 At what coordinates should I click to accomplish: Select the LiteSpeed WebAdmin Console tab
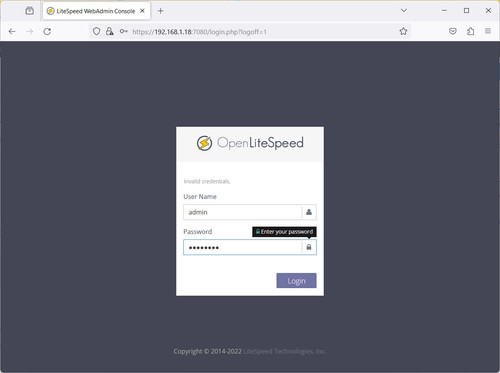97,11
